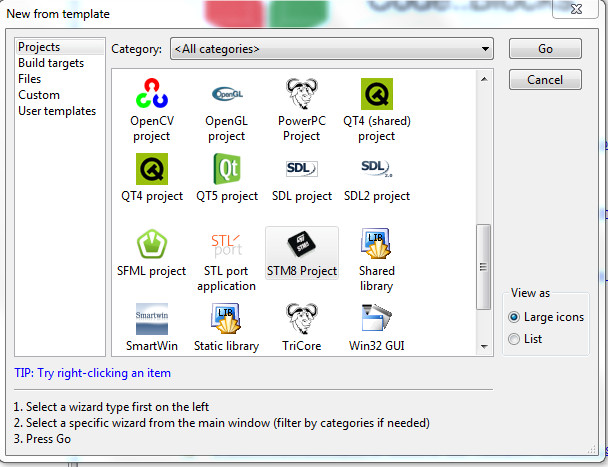
Task: Pick the SDL2 project icon
Action: pos(377,168)
